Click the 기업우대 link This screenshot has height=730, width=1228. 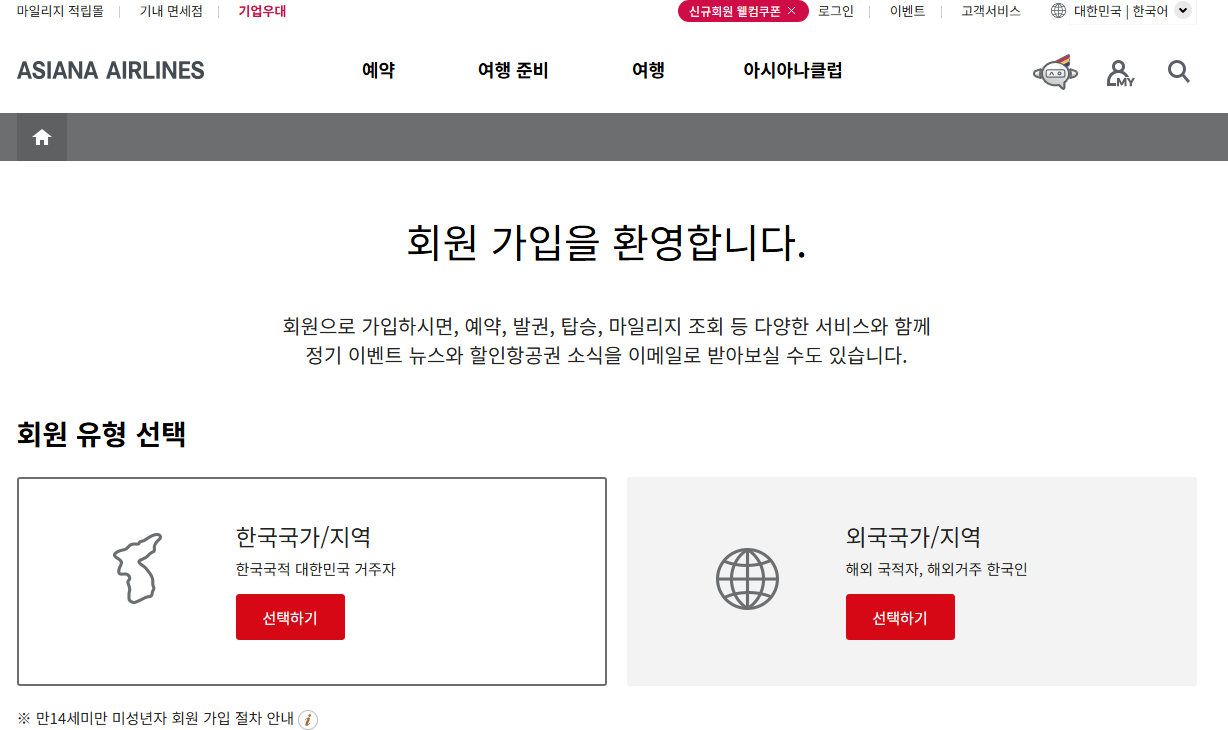click(262, 11)
